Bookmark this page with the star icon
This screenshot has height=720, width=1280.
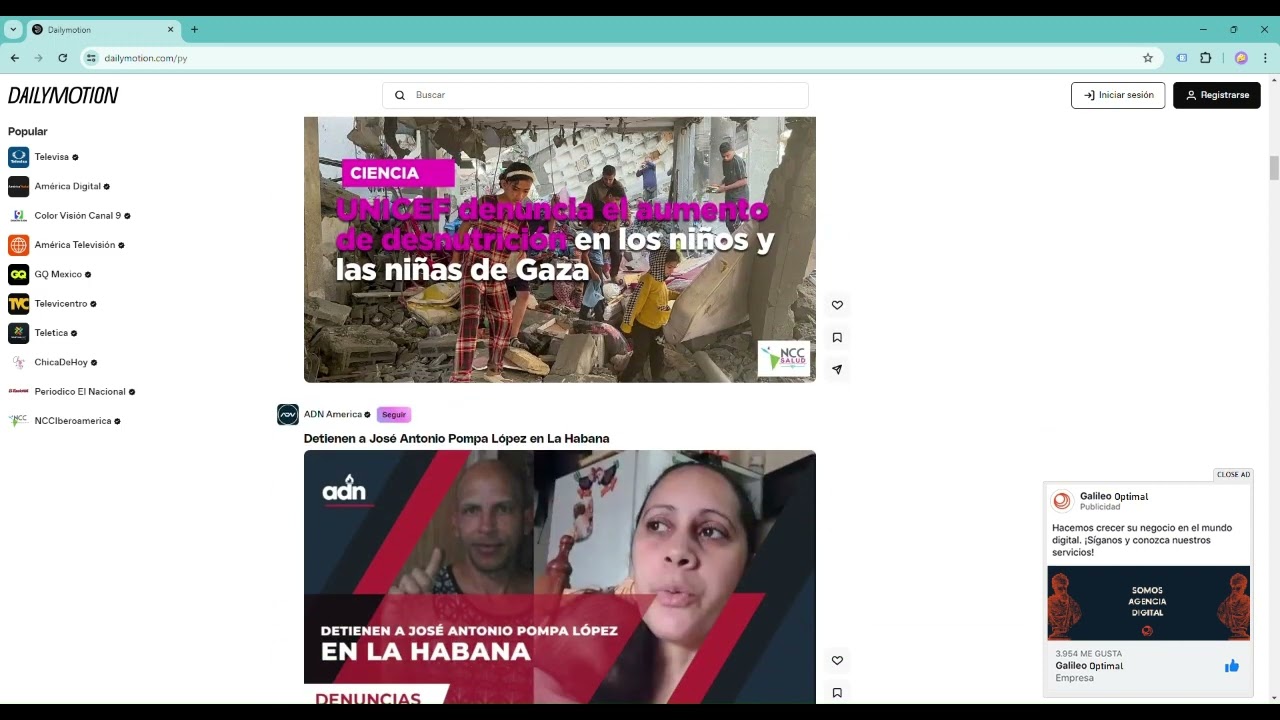[1148, 58]
